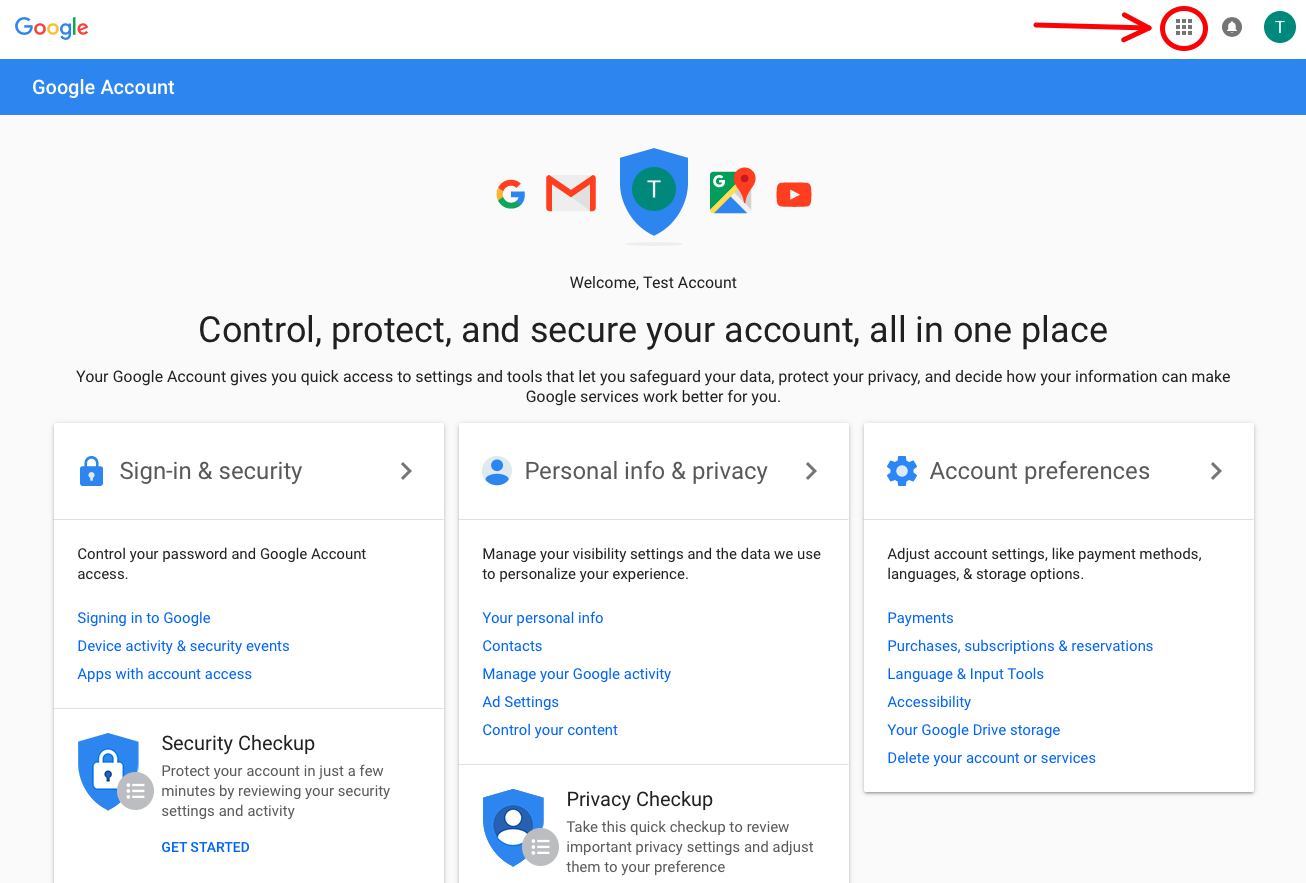Click the Security Checkup shield icon
The height and width of the screenshot is (883, 1306).
coord(108,771)
